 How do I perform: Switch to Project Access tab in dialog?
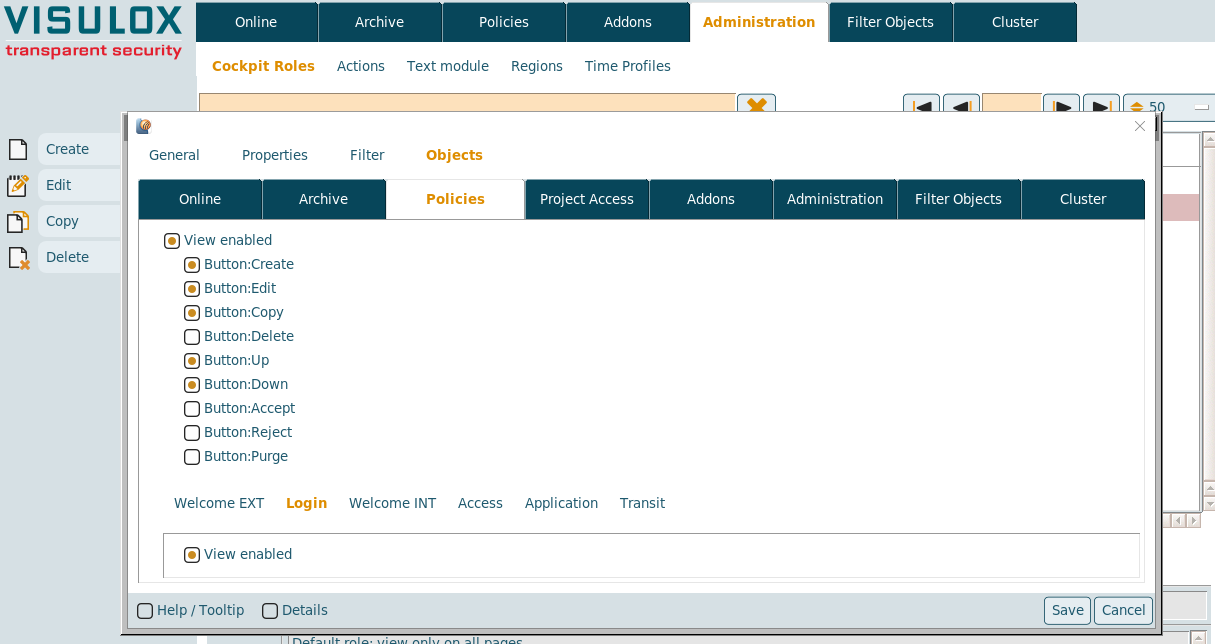(587, 199)
